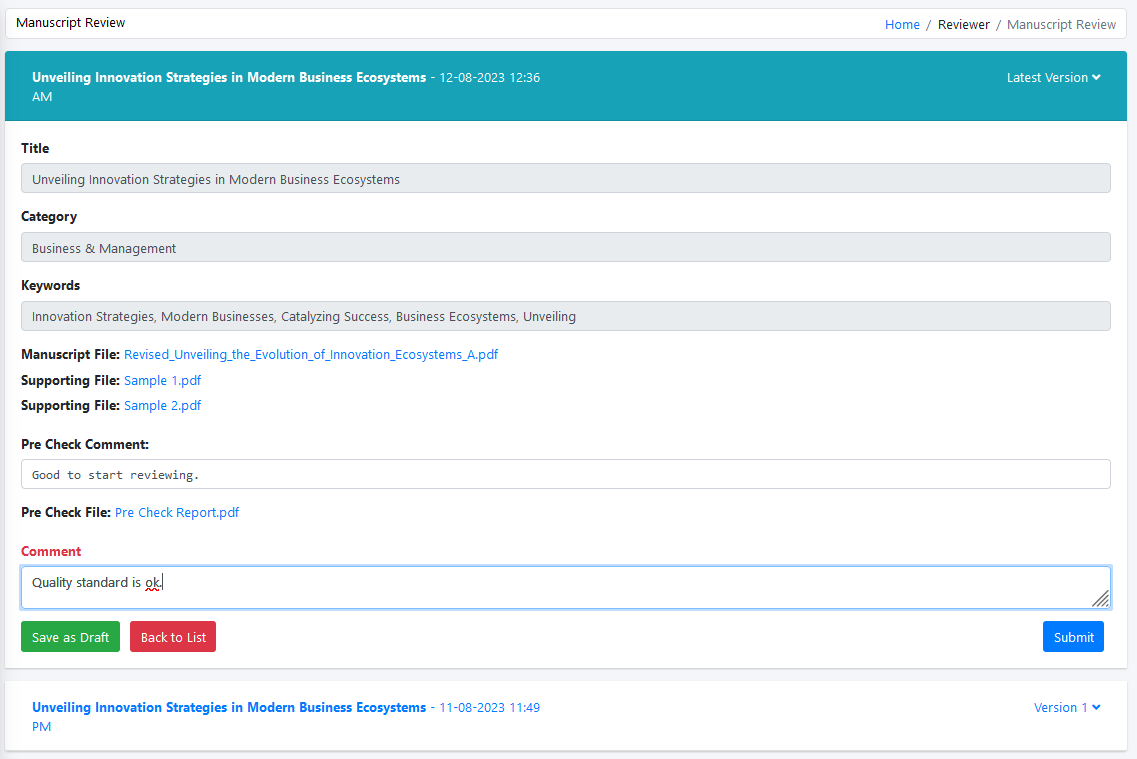The image size is (1137, 759).
Task: Expand the Latest Version dropdown
Action: [x=1053, y=77]
